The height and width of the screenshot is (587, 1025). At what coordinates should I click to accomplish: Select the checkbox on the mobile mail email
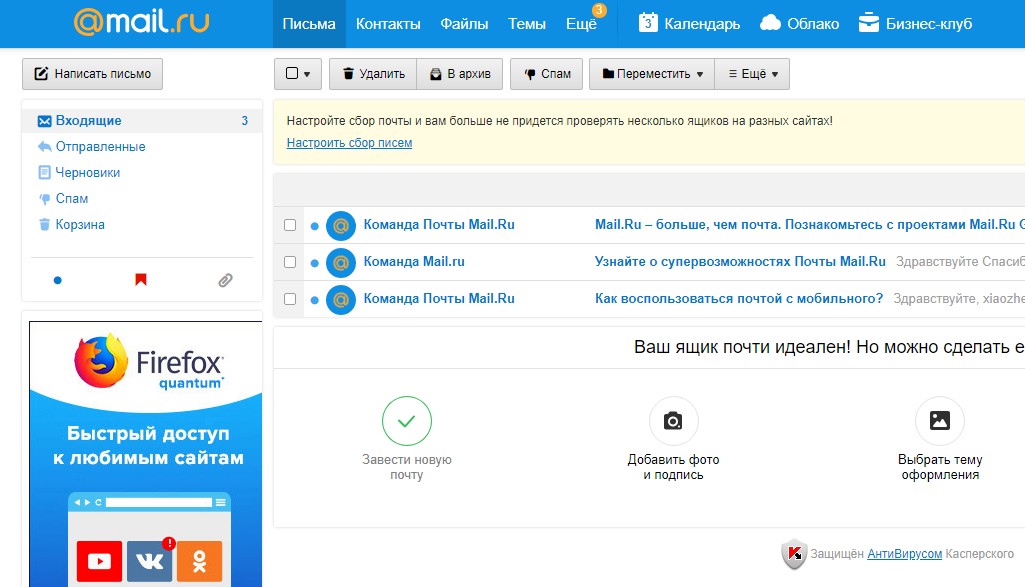pos(290,298)
